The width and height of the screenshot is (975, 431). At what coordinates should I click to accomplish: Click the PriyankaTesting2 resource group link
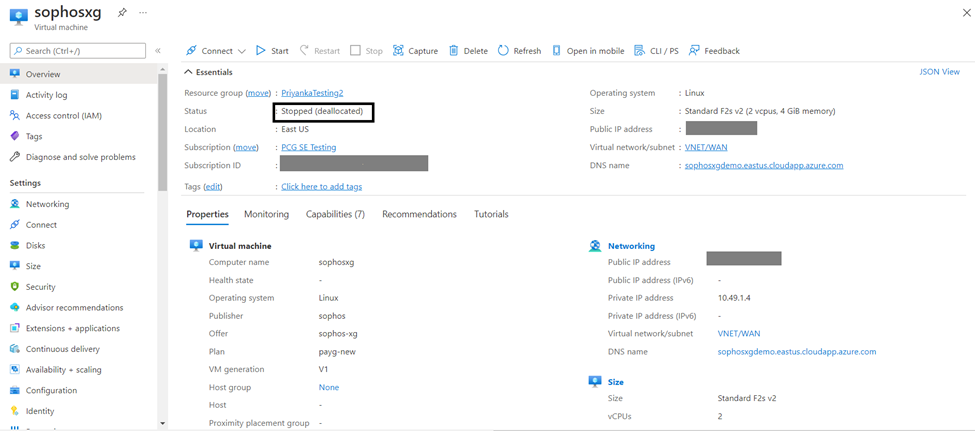pyautogui.click(x=312, y=93)
